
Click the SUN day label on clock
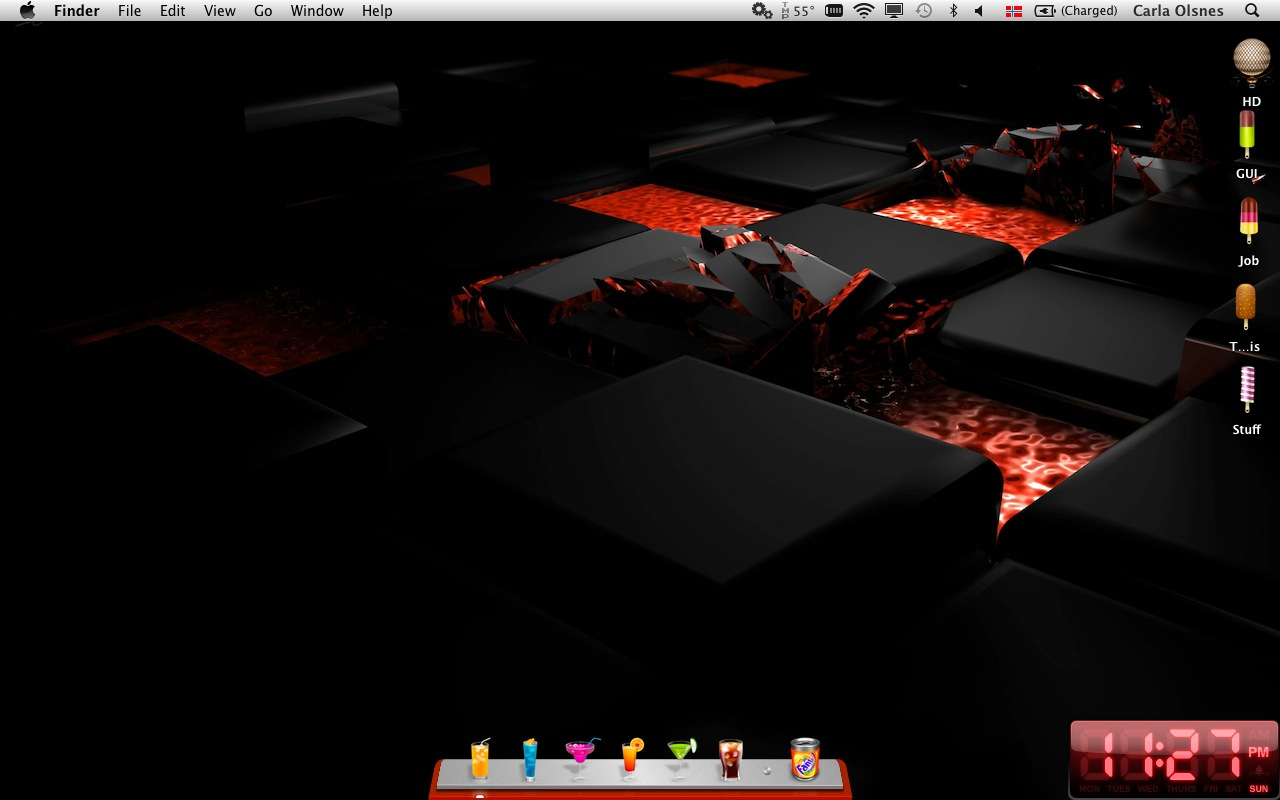(x=1259, y=789)
